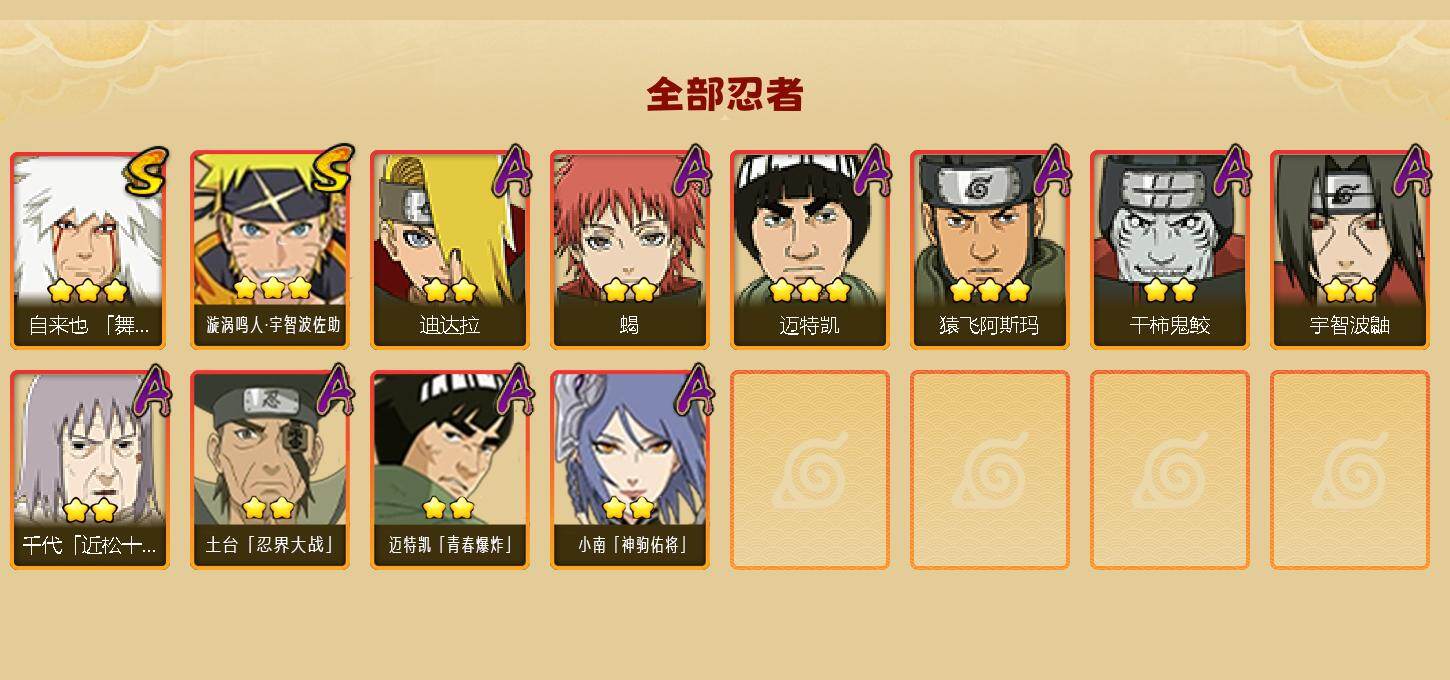Select the 自来也 ninja card
This screenshot has height=680, width=1450.
[x=90, y=250]
